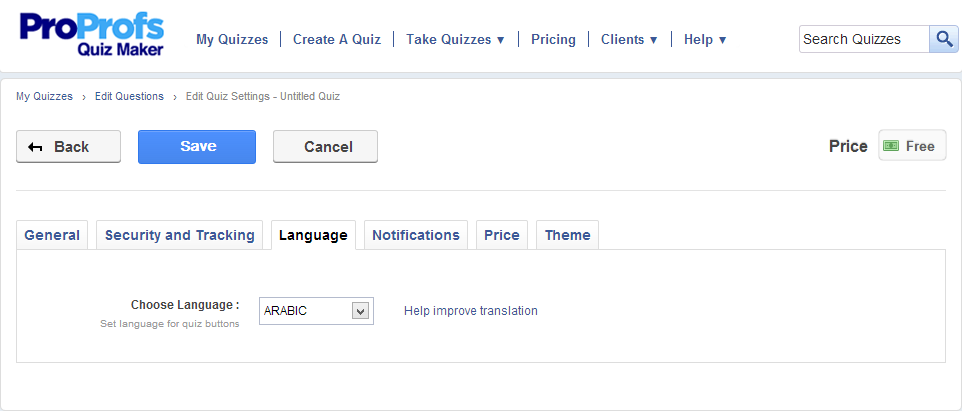
Task: Switch to the Theme tab
Action: (568, 235)
